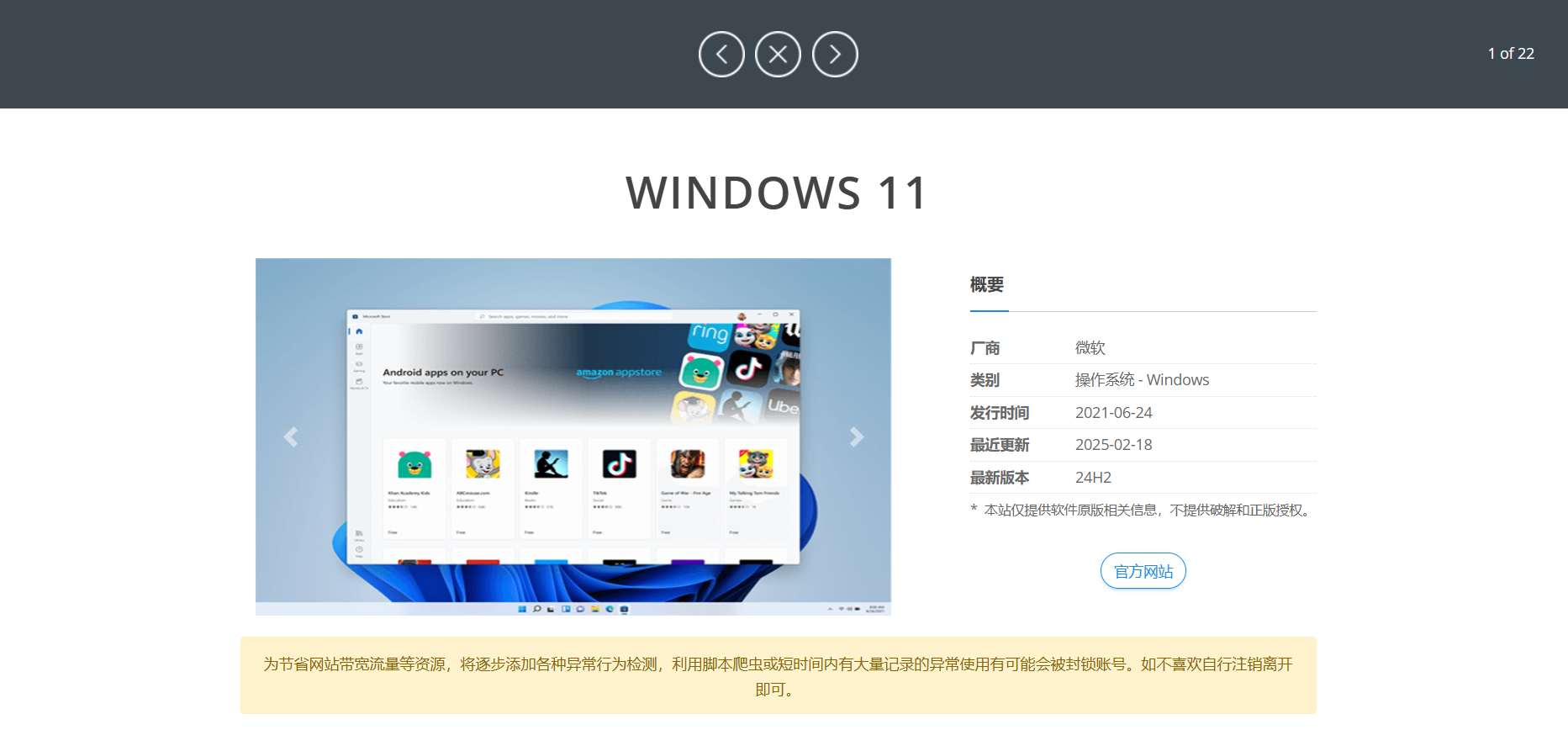
Task: Click the last updated date 2025-02-18
Action: pyautogui.click(x=1114, y=445)
